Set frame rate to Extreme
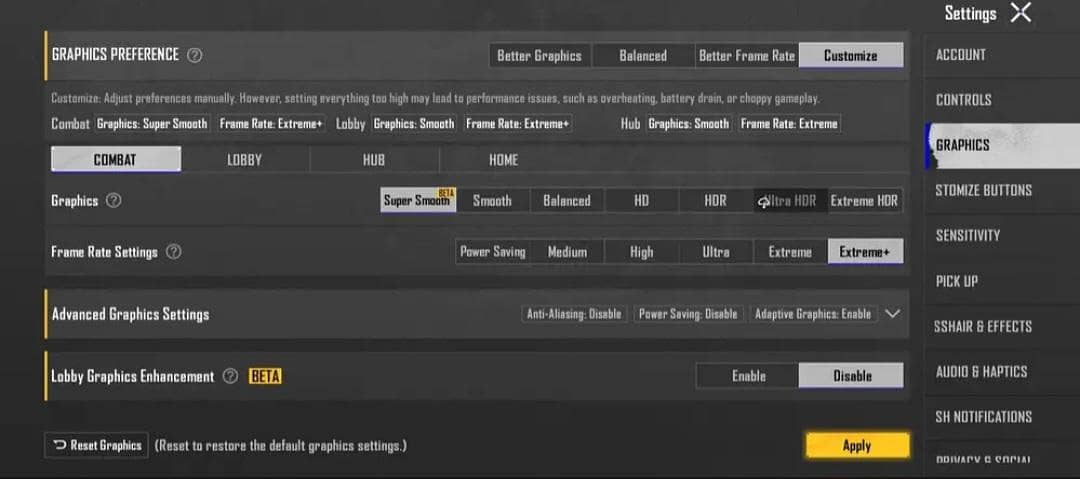1080x479 pixels. (790, 252)
